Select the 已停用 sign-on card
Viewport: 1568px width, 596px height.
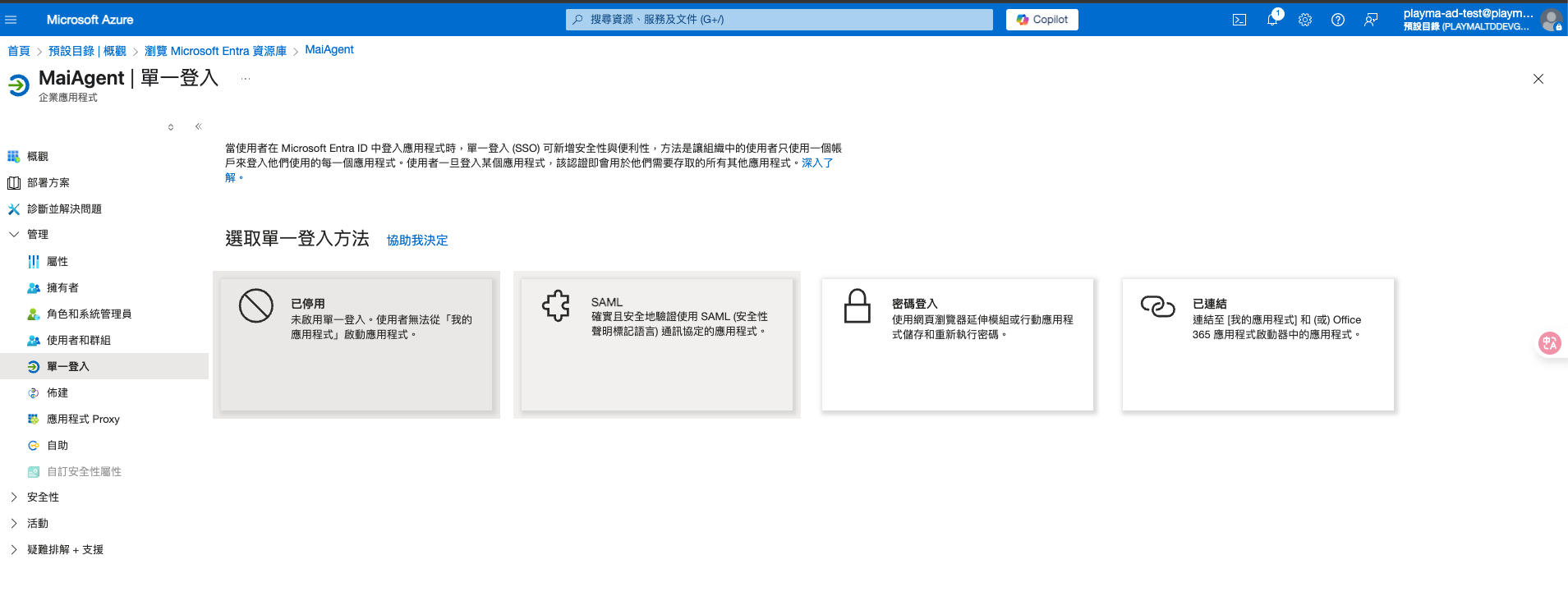point(356,345)
